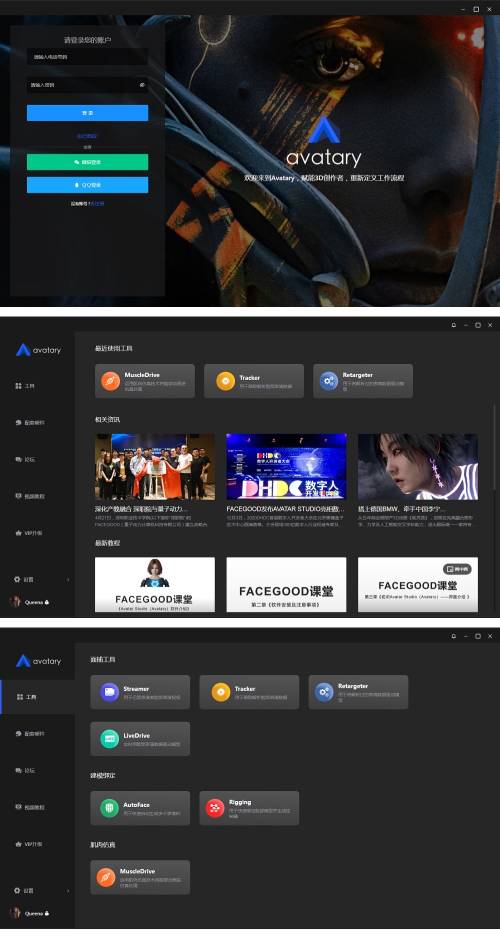
Task: Launch Tracker next to Streamer on the tools screen
Action: pos(249,692)
